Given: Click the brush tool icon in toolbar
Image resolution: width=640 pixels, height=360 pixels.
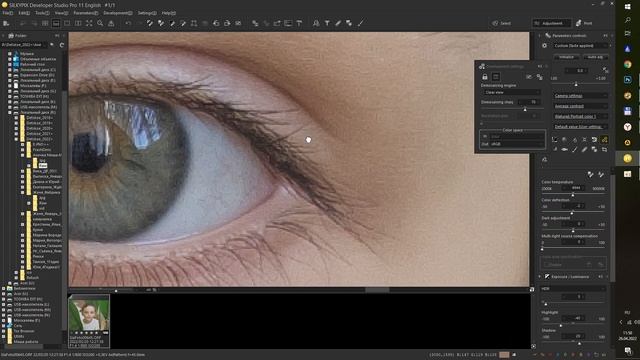Looking at the screenshot, I should tap(338, 23).
